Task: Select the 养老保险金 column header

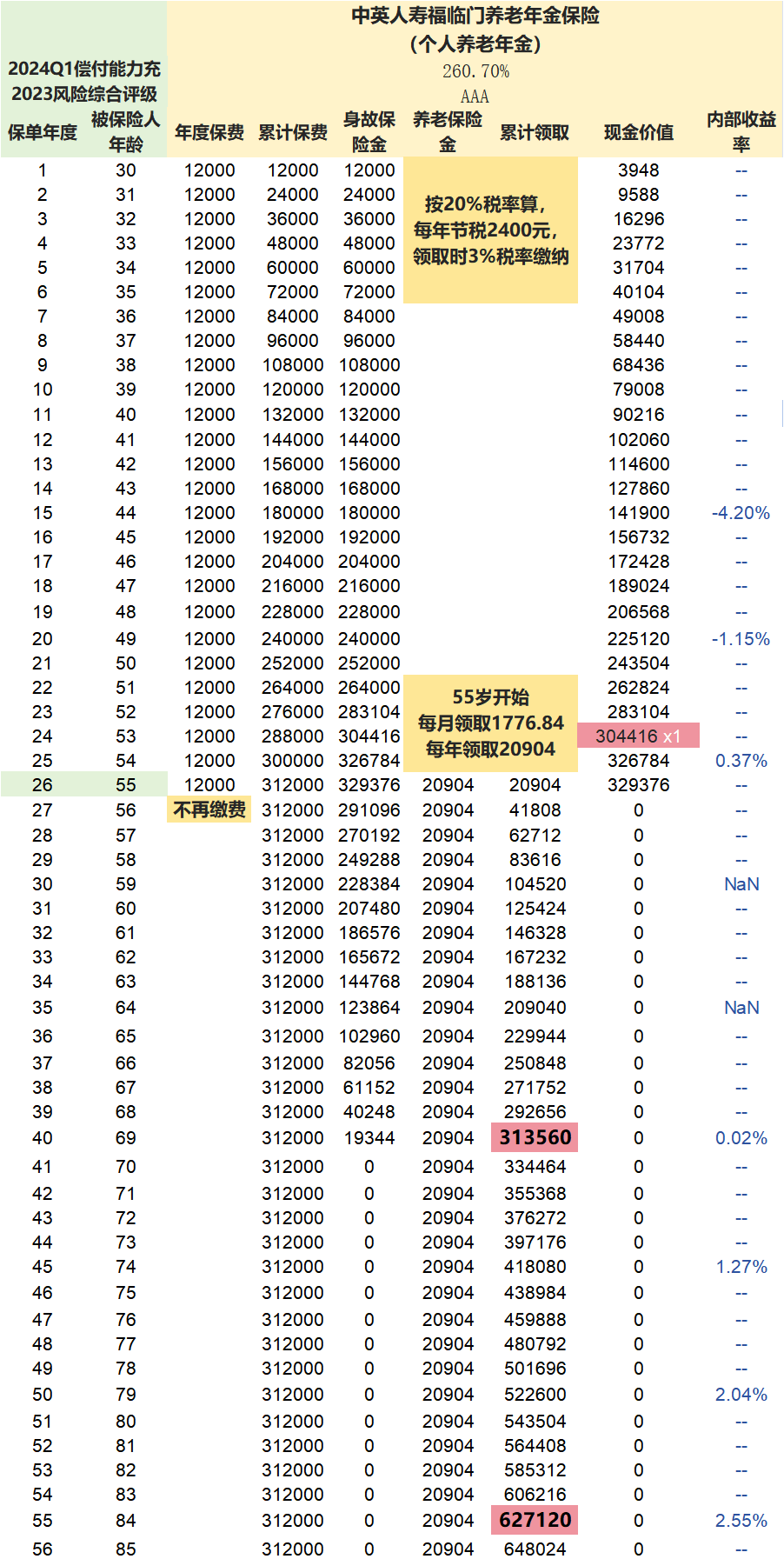Action: 448,131
